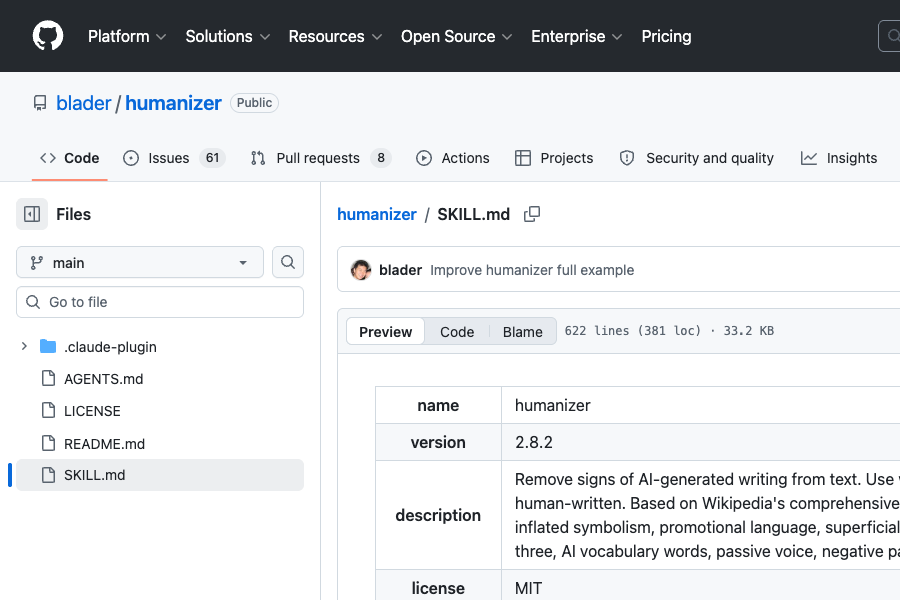This screenshot has height=600, width=900.
Task: Open README.md in the file tree
Action: point(104,444)
